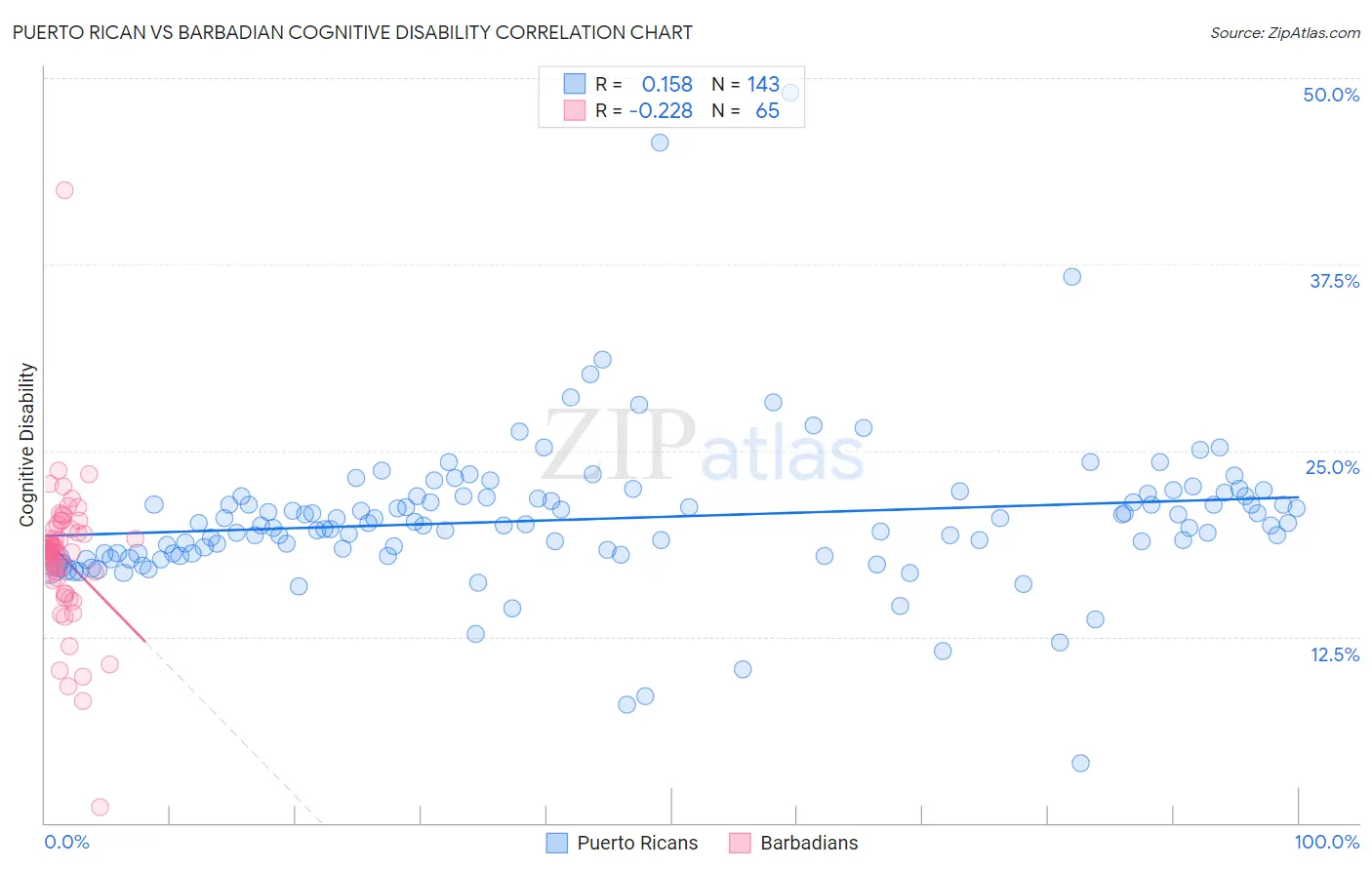Select the pink Barbadians legend swatch
This screenshot has height=870, width=1372.
tap(740, 843)
